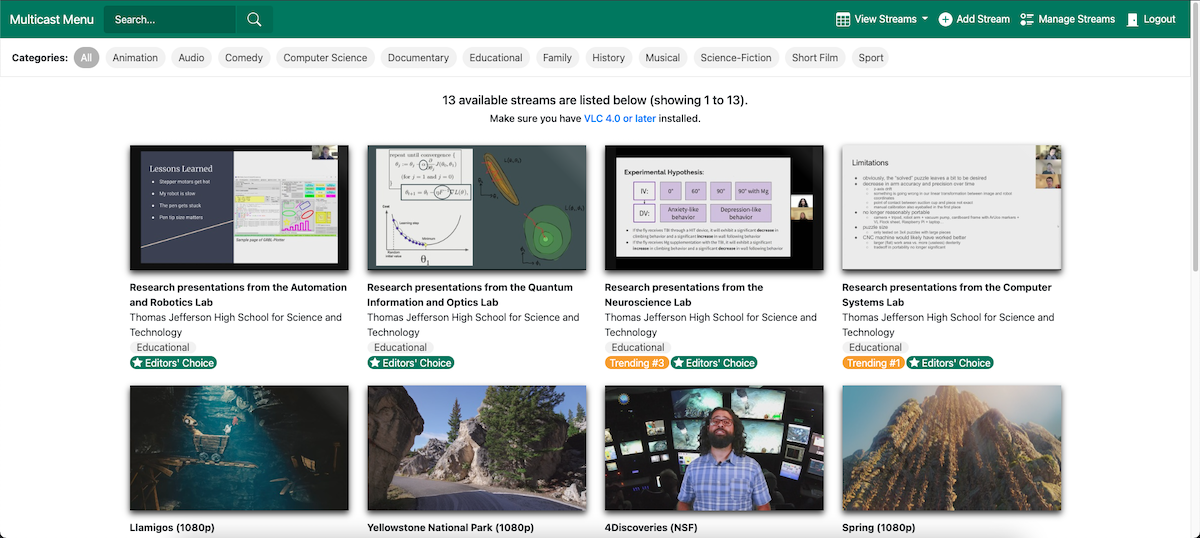
Task: Click the Editors' Choice badge under Automation Lab
Action: pos(173,363)
